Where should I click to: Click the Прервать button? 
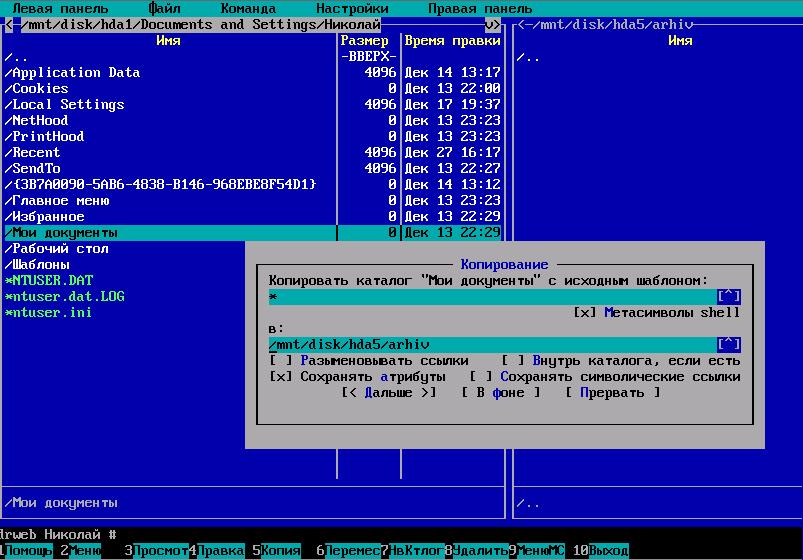[612, 393]
